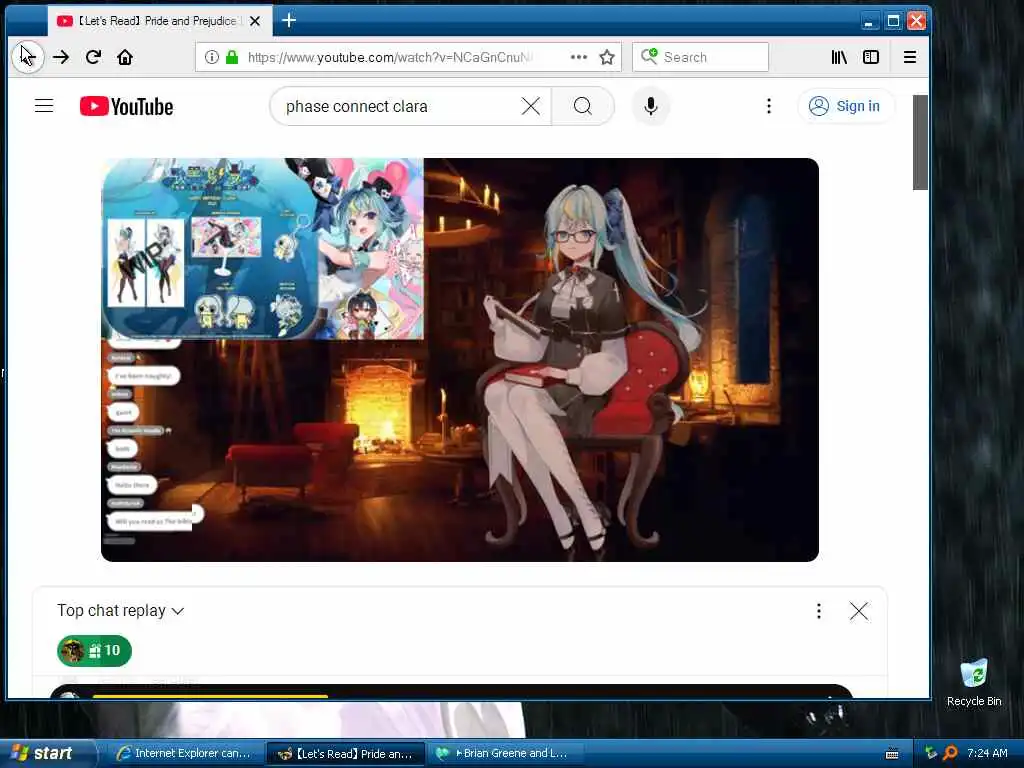Click the browser forward arrow

click(x=61, y=57)
